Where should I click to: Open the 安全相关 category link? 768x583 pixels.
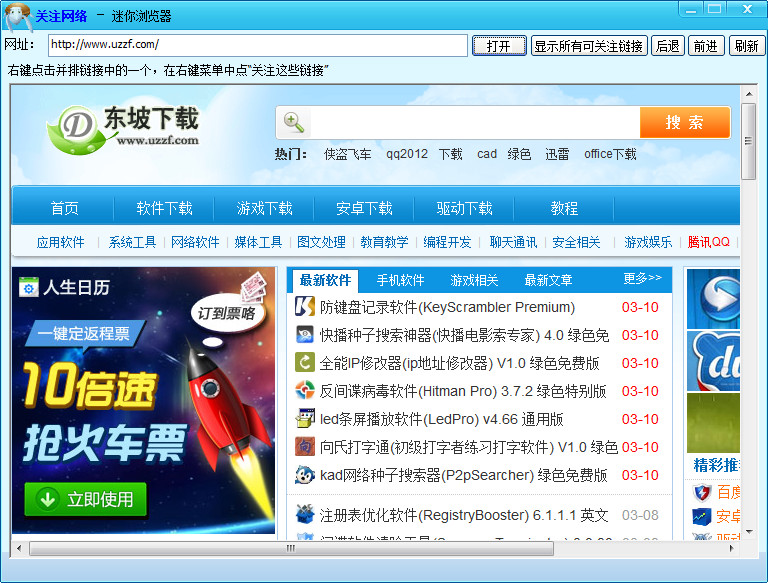(x=576, y=242)
